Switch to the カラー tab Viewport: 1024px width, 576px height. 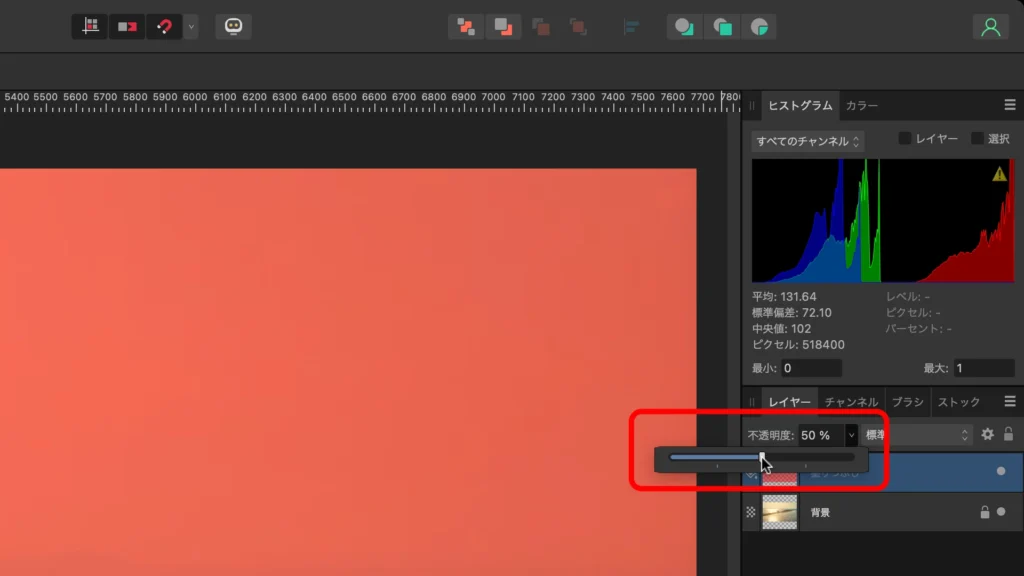click(x=861, y=104)
